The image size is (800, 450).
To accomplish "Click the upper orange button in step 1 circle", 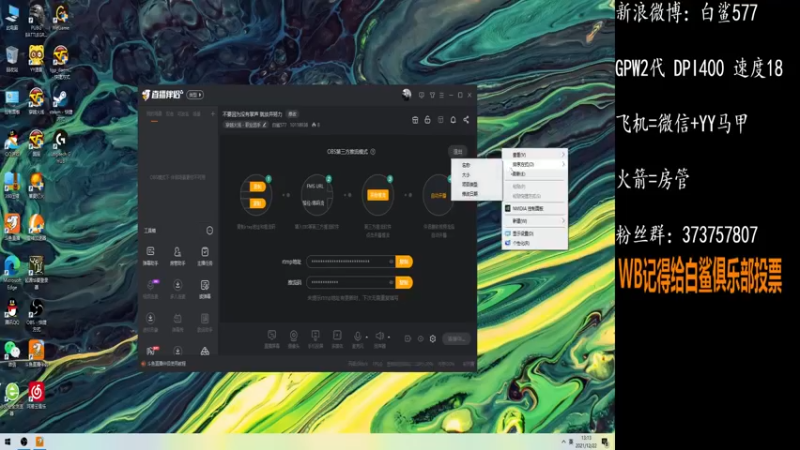I will [x=258, y=187].
